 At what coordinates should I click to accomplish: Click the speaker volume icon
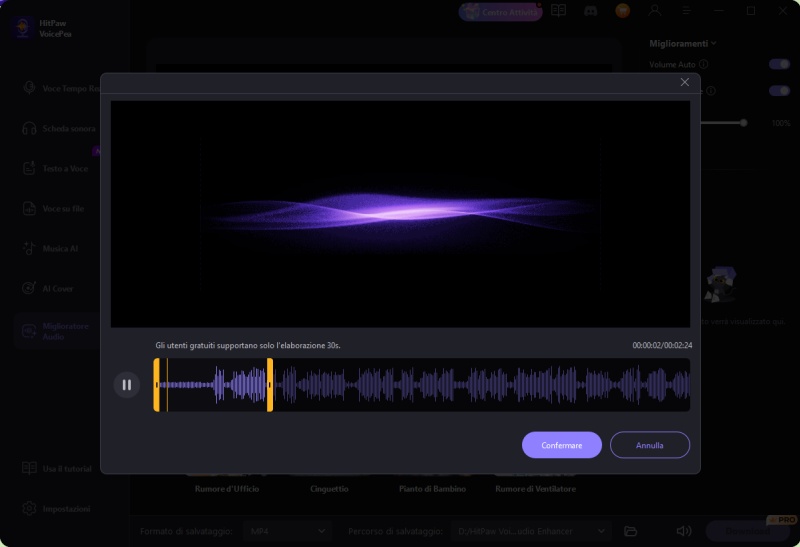pyautogui.click(x=684, y=531)
